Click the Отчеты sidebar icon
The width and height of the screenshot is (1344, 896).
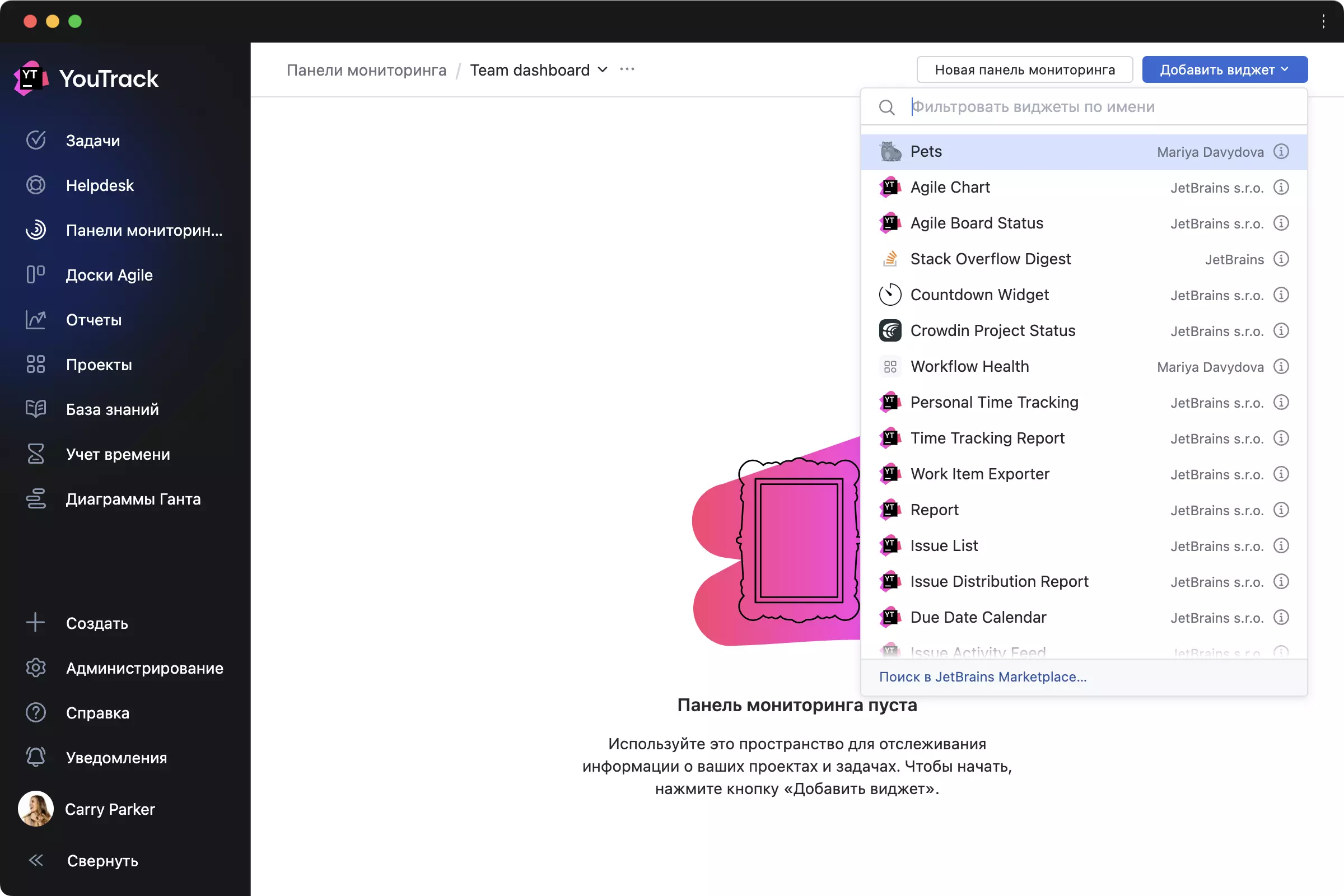pyautogui.click(x=34, y=319)
